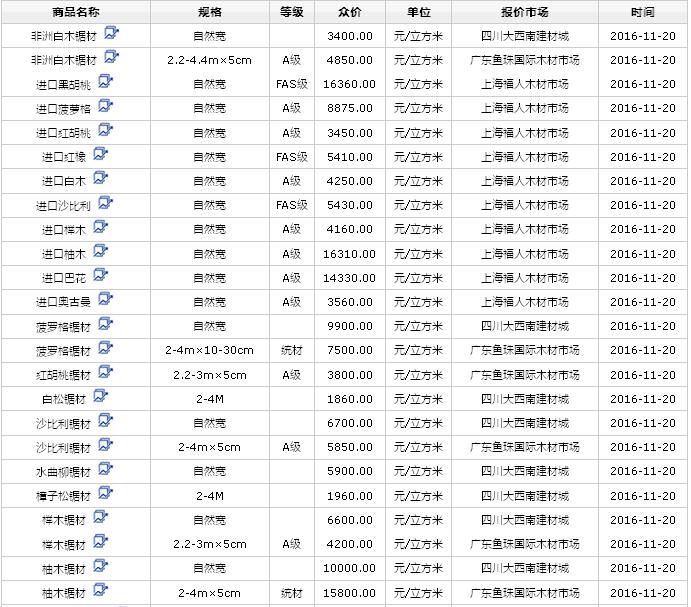
Task: Click the trend icon next to 进口红橡
Action: (x=100, y=155)
